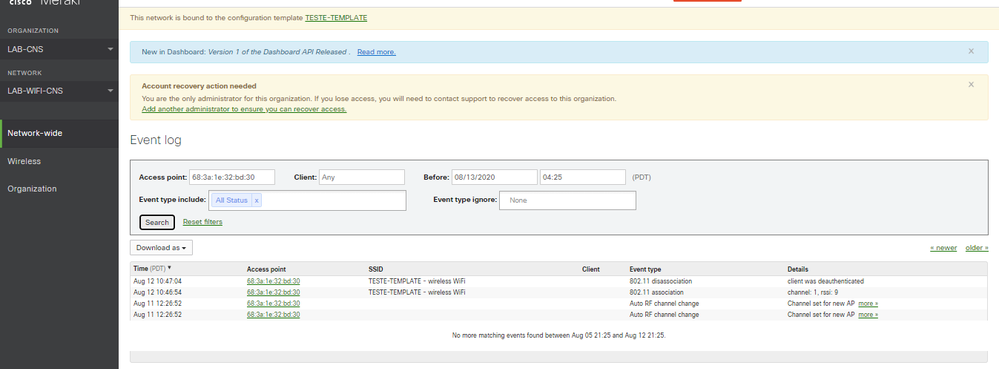
Task: Close the account recovery warning
Action: tap(971, 84)
